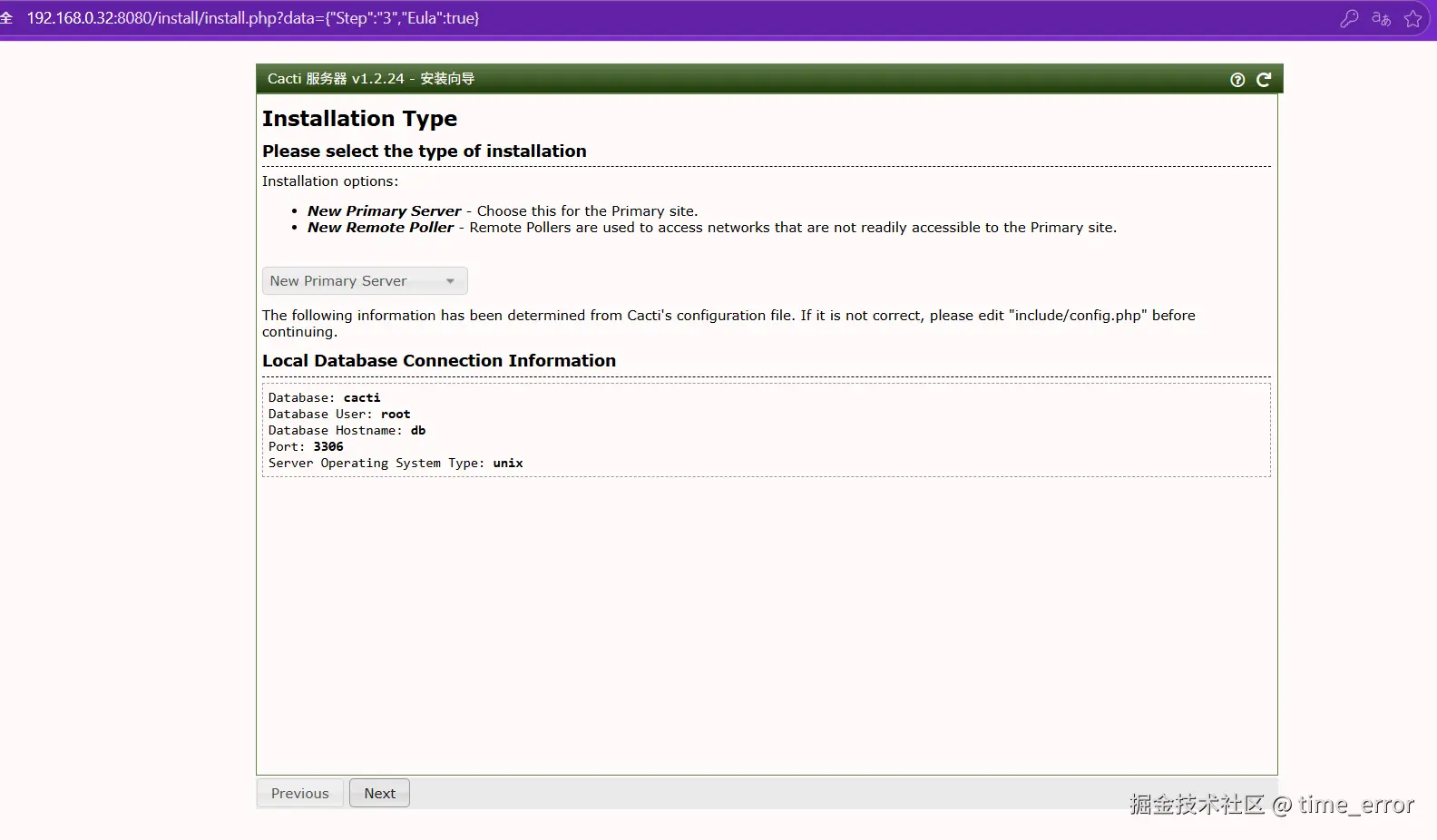1437x840 pixels.
Task: Click the Previous button
Action: pos(299,793)
